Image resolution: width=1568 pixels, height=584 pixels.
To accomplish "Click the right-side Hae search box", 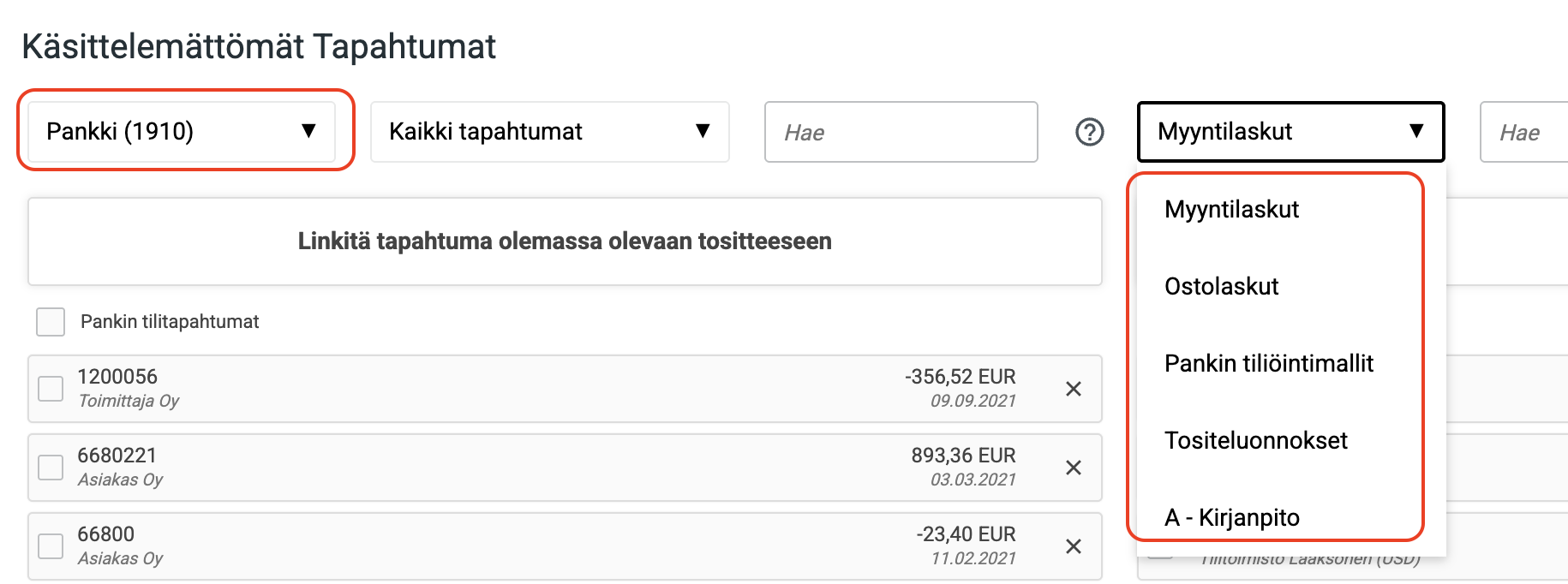I will tap(1525, 132).
